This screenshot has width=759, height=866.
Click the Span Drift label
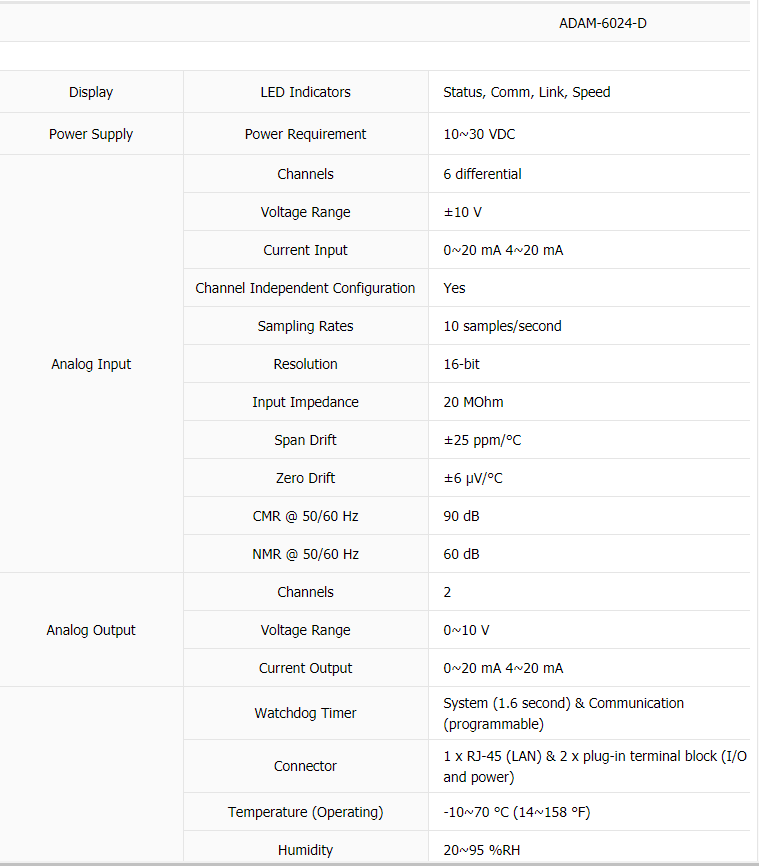click(305, 440)
